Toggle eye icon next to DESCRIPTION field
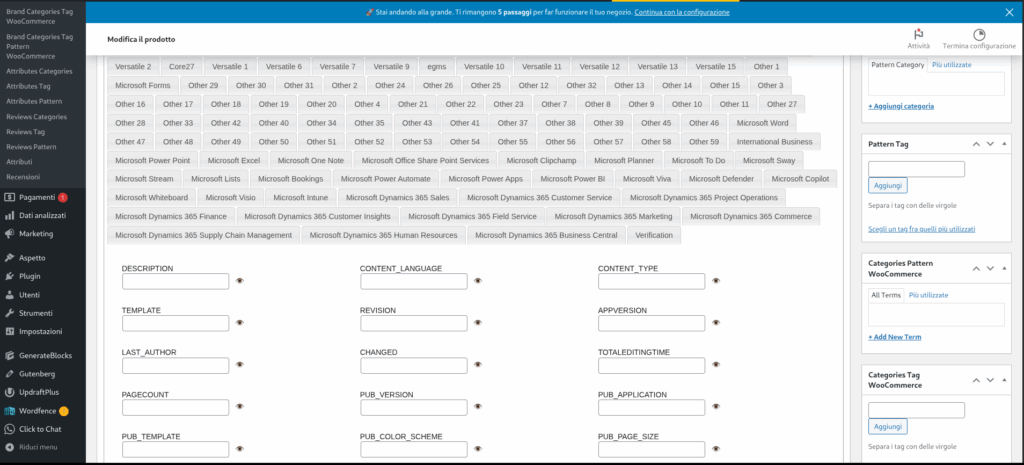The height and width of the screenshot is (465, 1024). [x=240, y=281]
